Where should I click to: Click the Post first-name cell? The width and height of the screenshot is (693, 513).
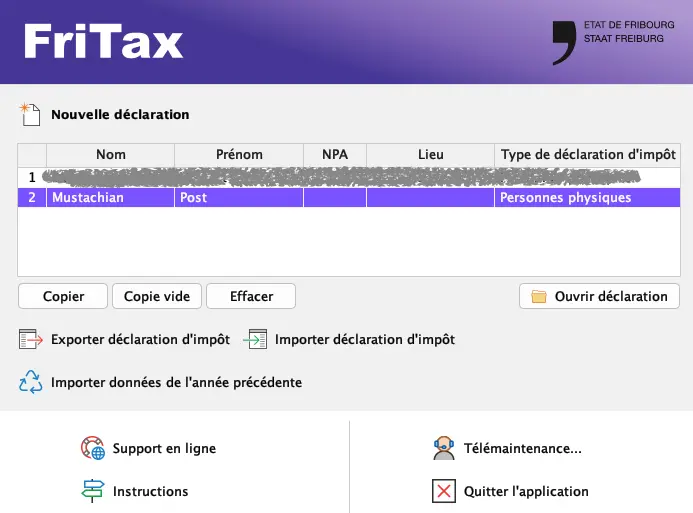[x=239, y=198]
